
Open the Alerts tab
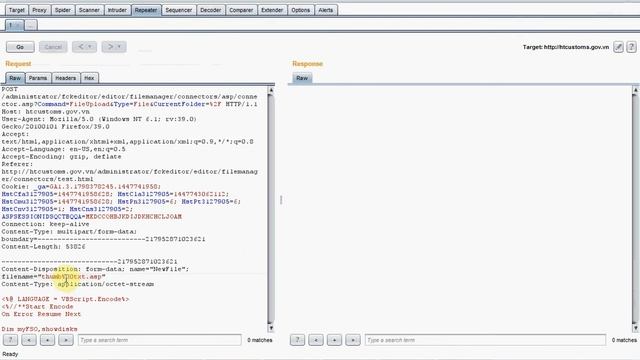tap(326, 10)
